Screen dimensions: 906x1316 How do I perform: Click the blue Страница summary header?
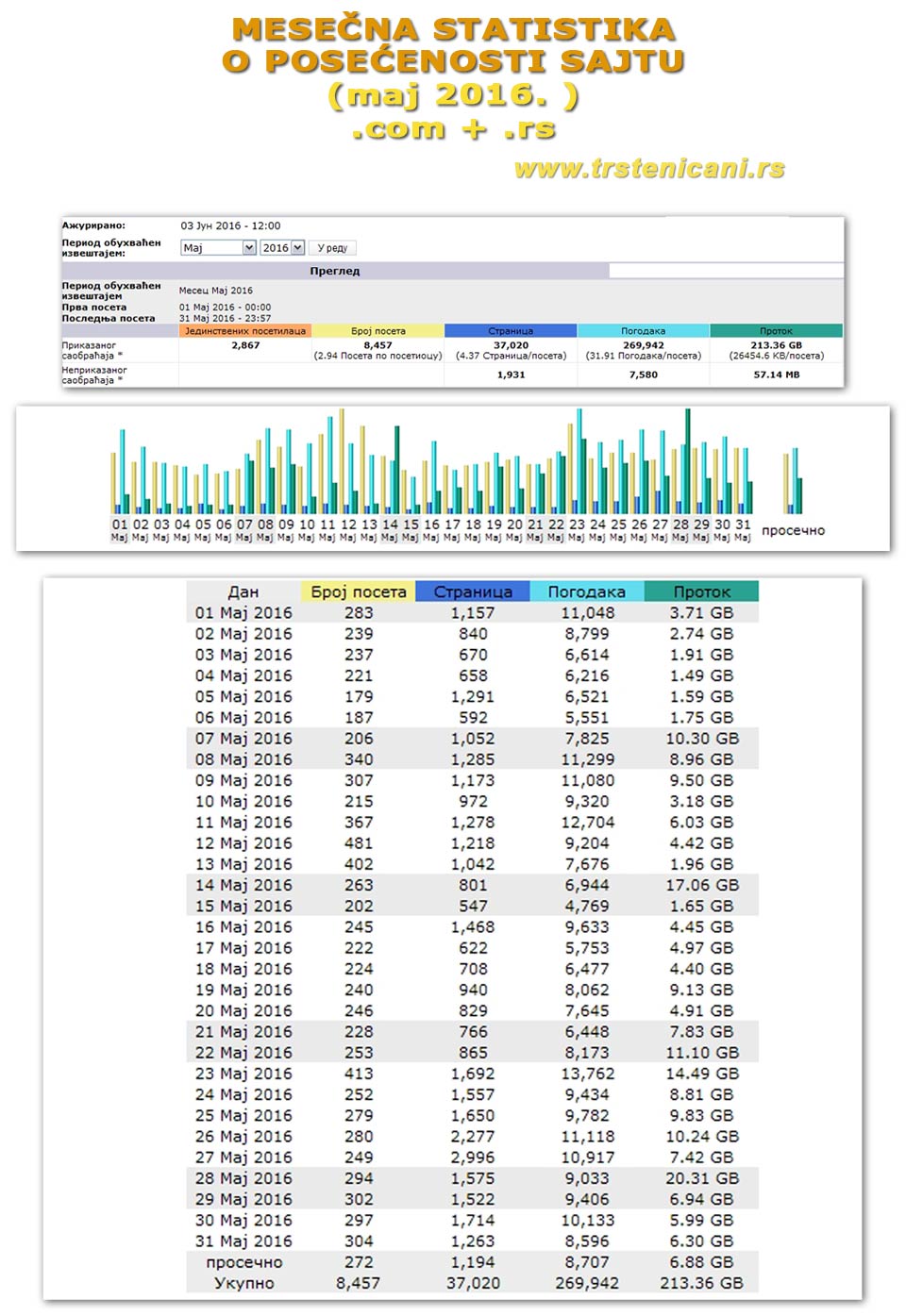pos(511,331)
